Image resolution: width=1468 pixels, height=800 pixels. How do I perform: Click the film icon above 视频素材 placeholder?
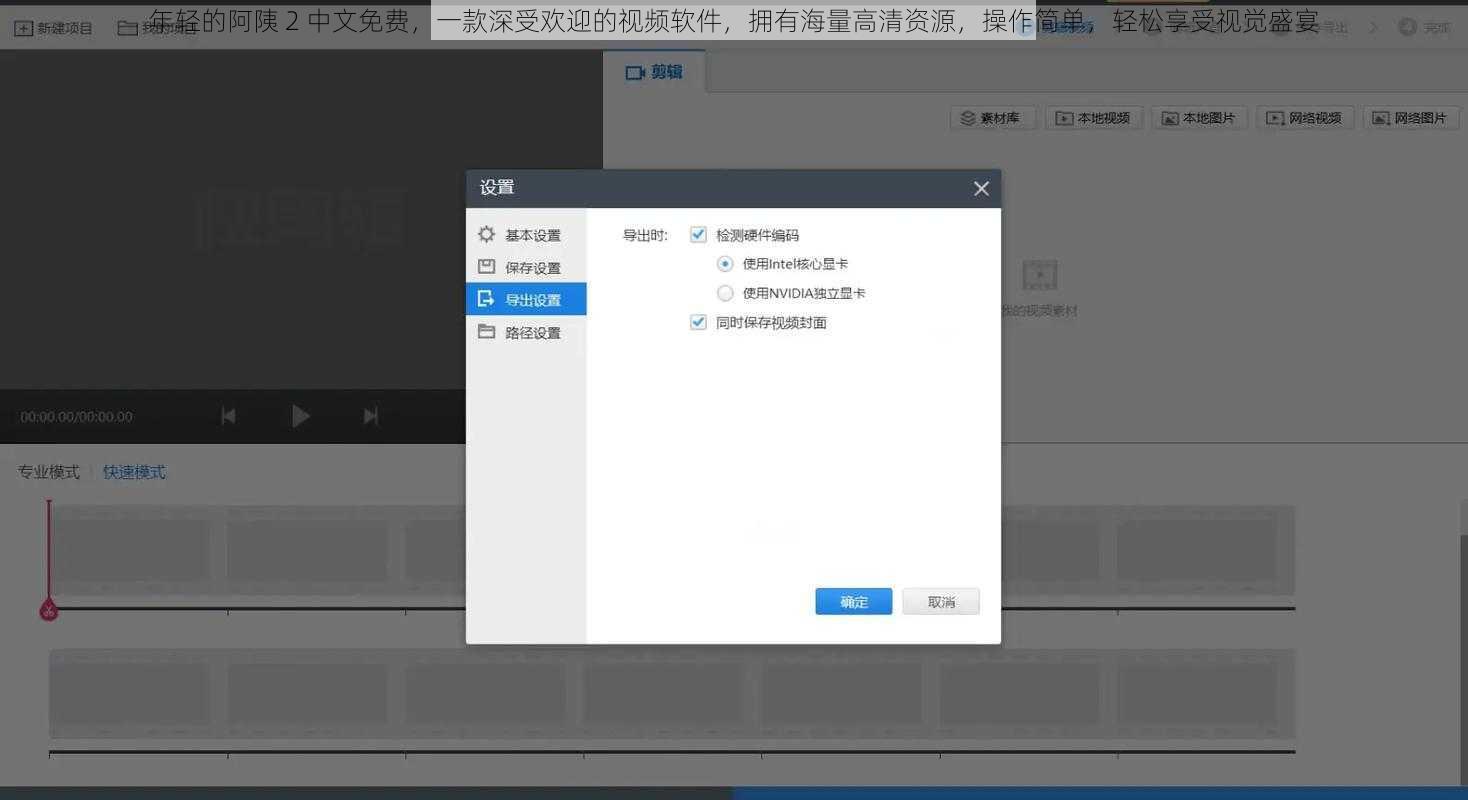[x=1039, y=275]
